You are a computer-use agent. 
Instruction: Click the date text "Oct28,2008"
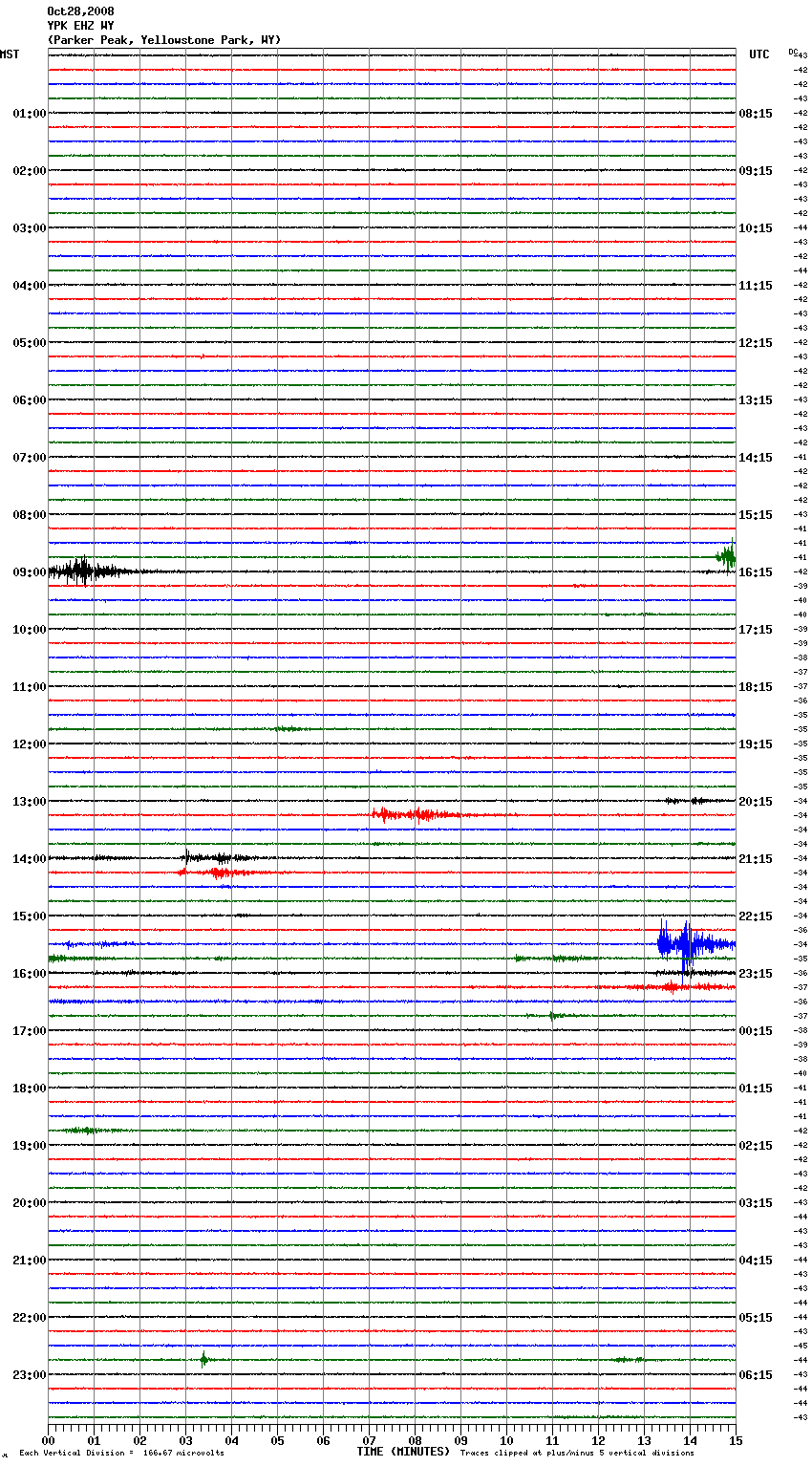pyautogui.click(x=80, y=11)
